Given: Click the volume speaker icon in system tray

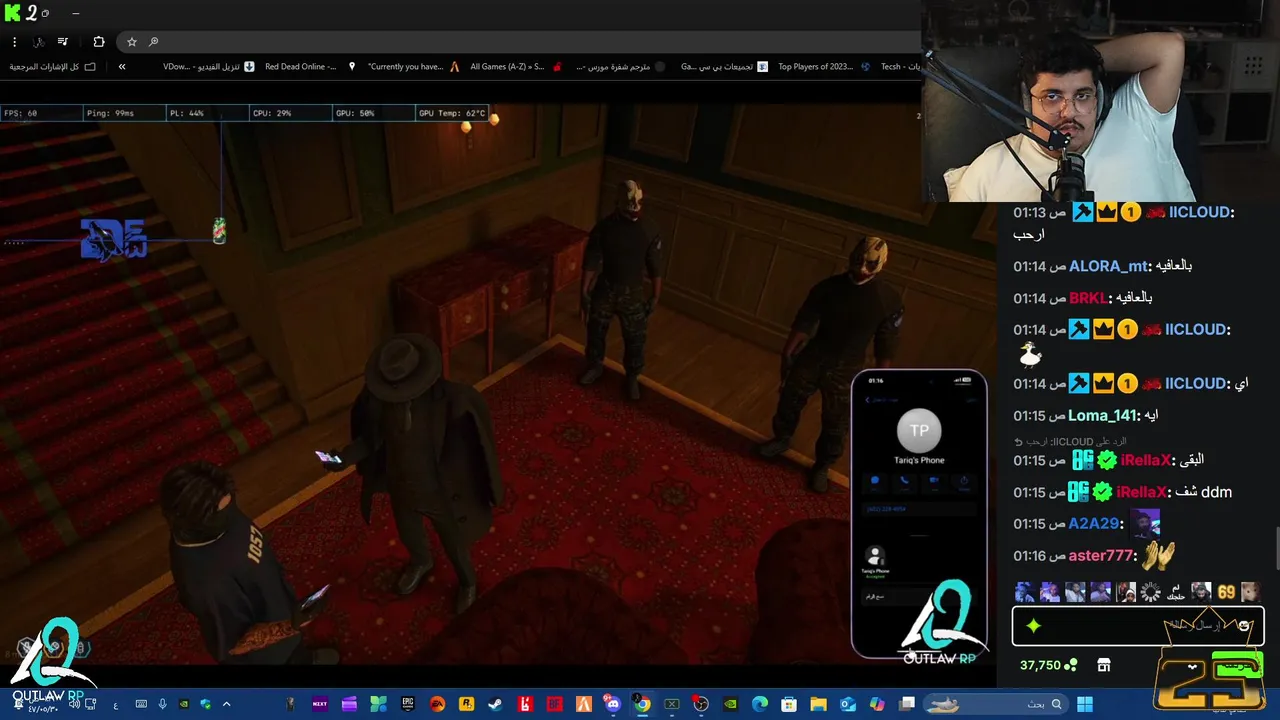Looking at the screenshot, I should (74, 704).
